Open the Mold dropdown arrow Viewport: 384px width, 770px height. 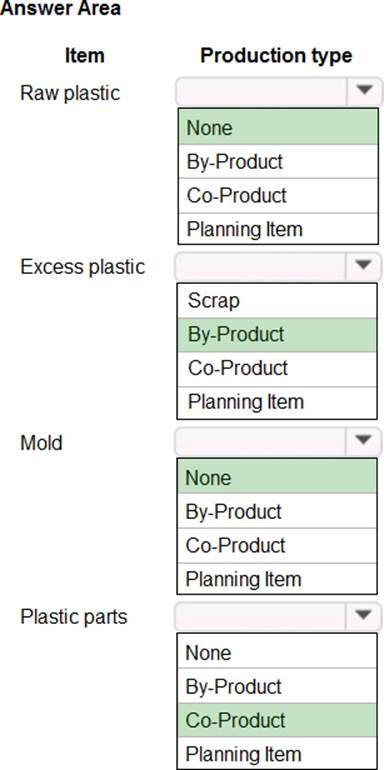(364, 441)
